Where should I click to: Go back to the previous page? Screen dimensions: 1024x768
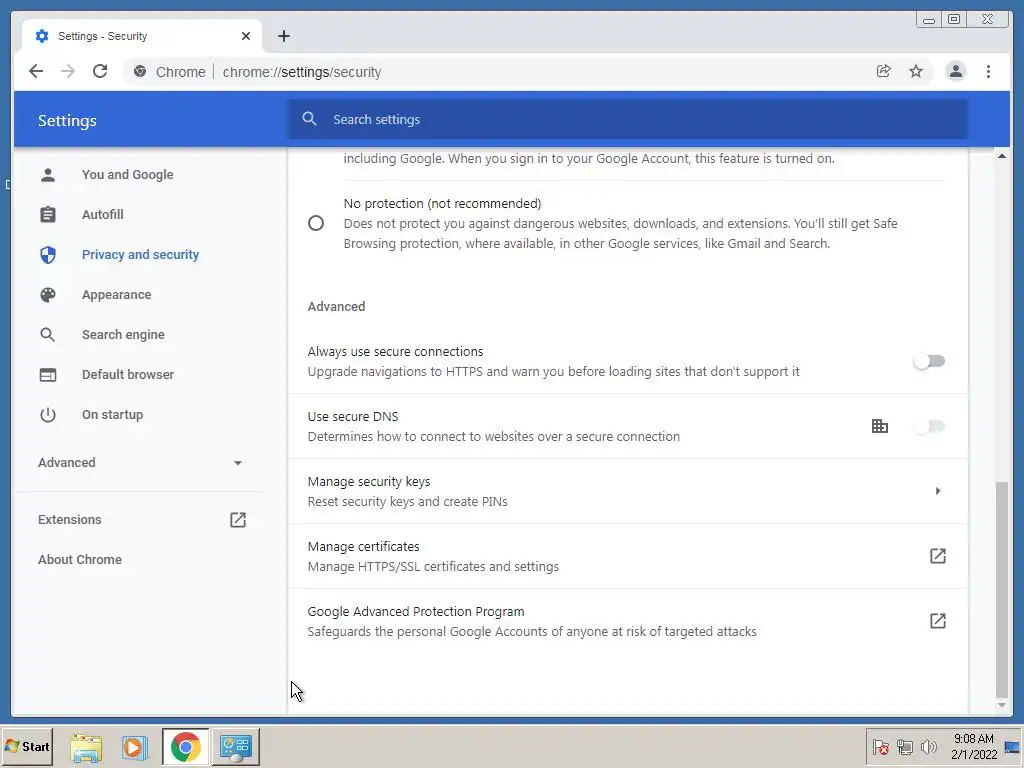[x=36, y=71]
